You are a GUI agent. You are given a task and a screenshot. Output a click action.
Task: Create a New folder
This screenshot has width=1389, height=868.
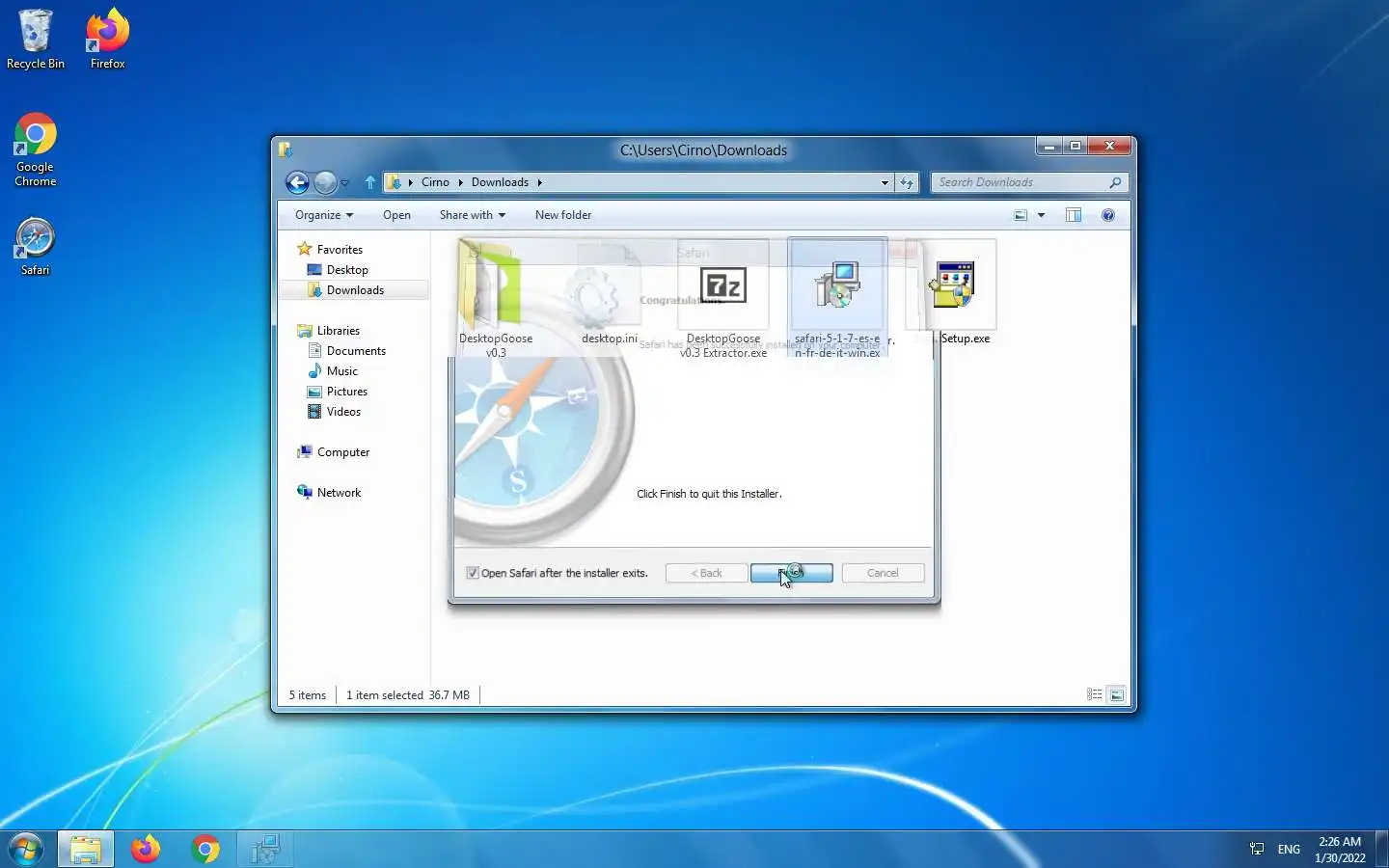563,215
